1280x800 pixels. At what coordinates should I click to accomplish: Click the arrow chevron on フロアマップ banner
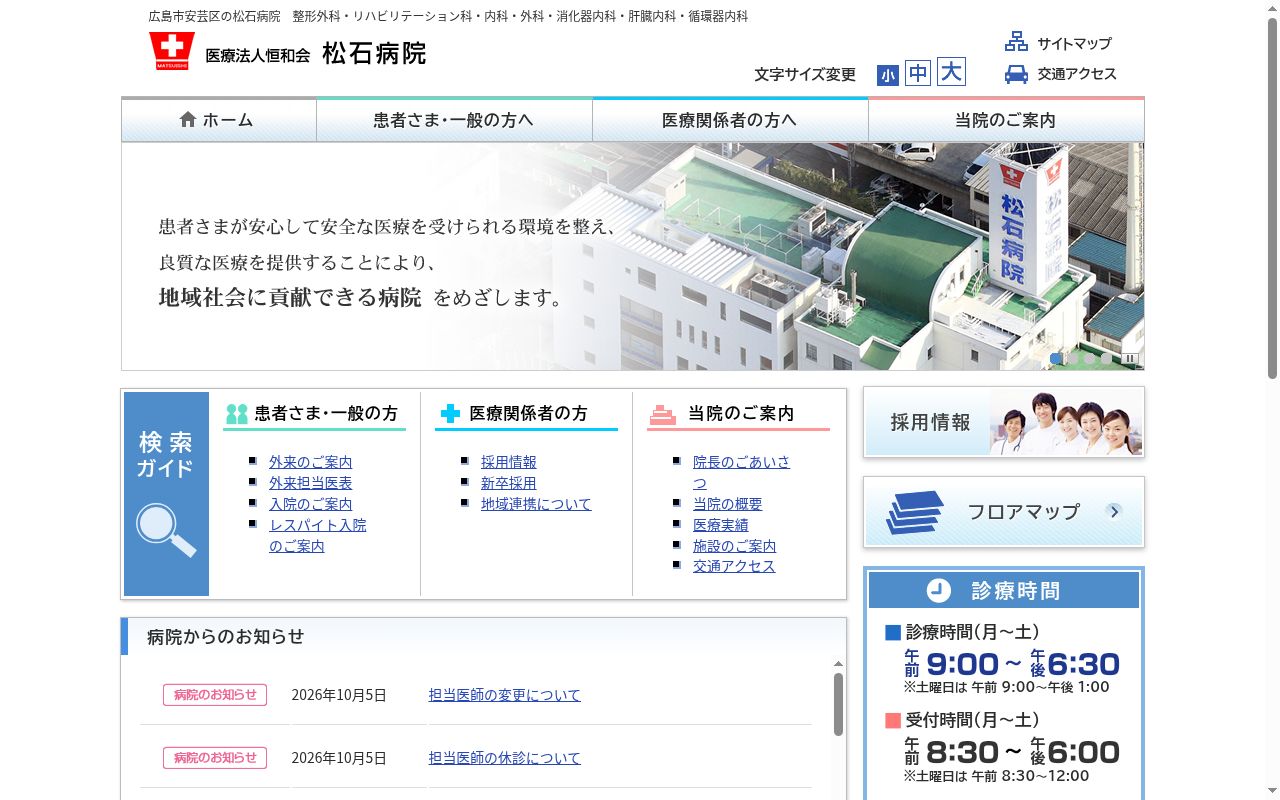click(x=1114, y=511)
